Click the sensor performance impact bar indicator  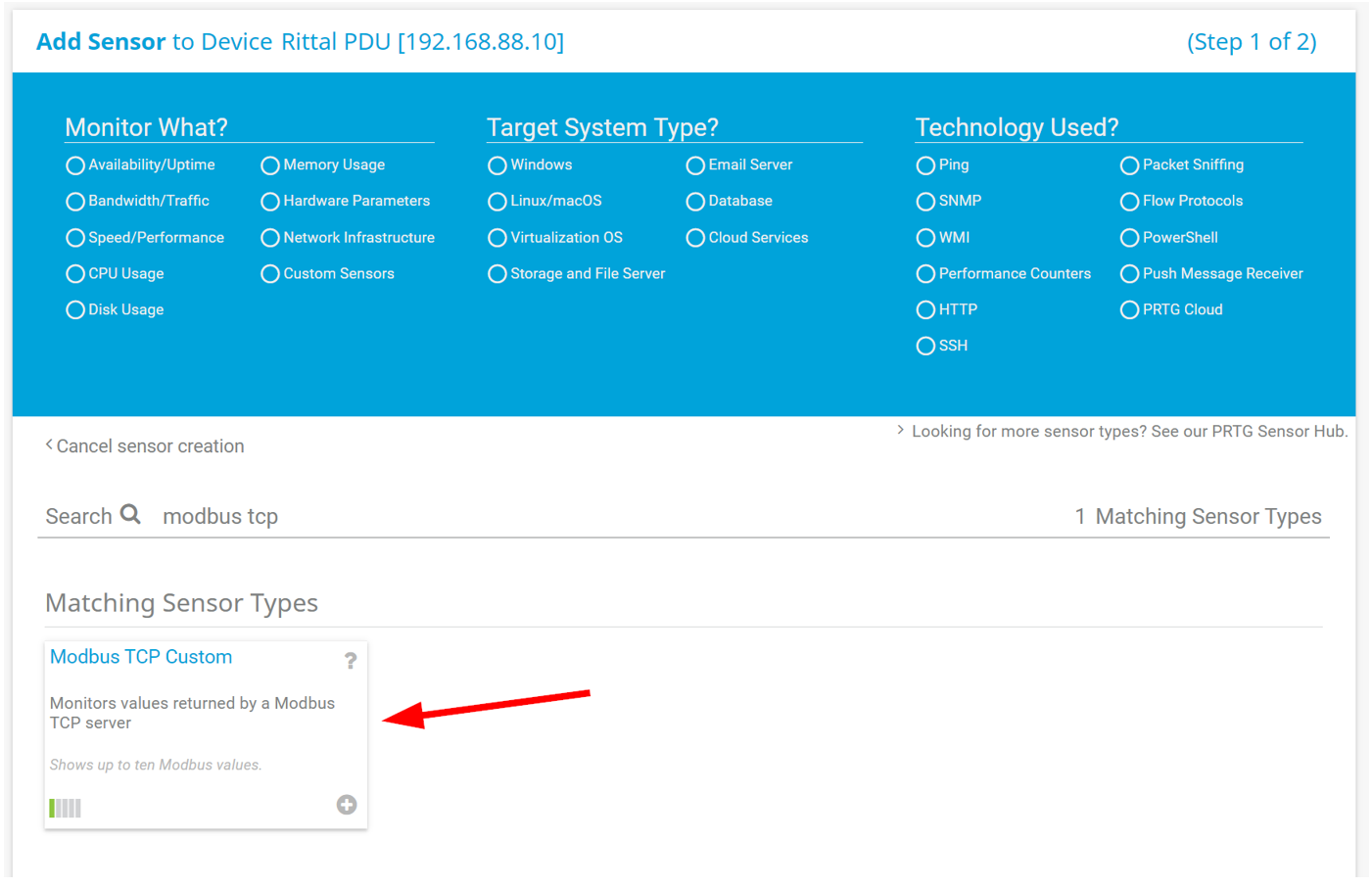click(x=66, y=808)
